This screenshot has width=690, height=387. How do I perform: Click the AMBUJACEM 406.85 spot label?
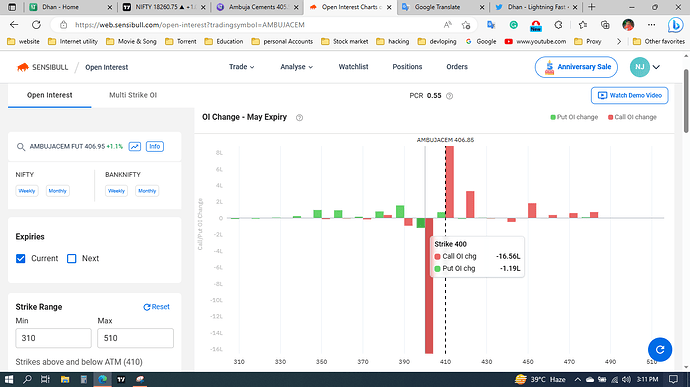tap(445, 140)
